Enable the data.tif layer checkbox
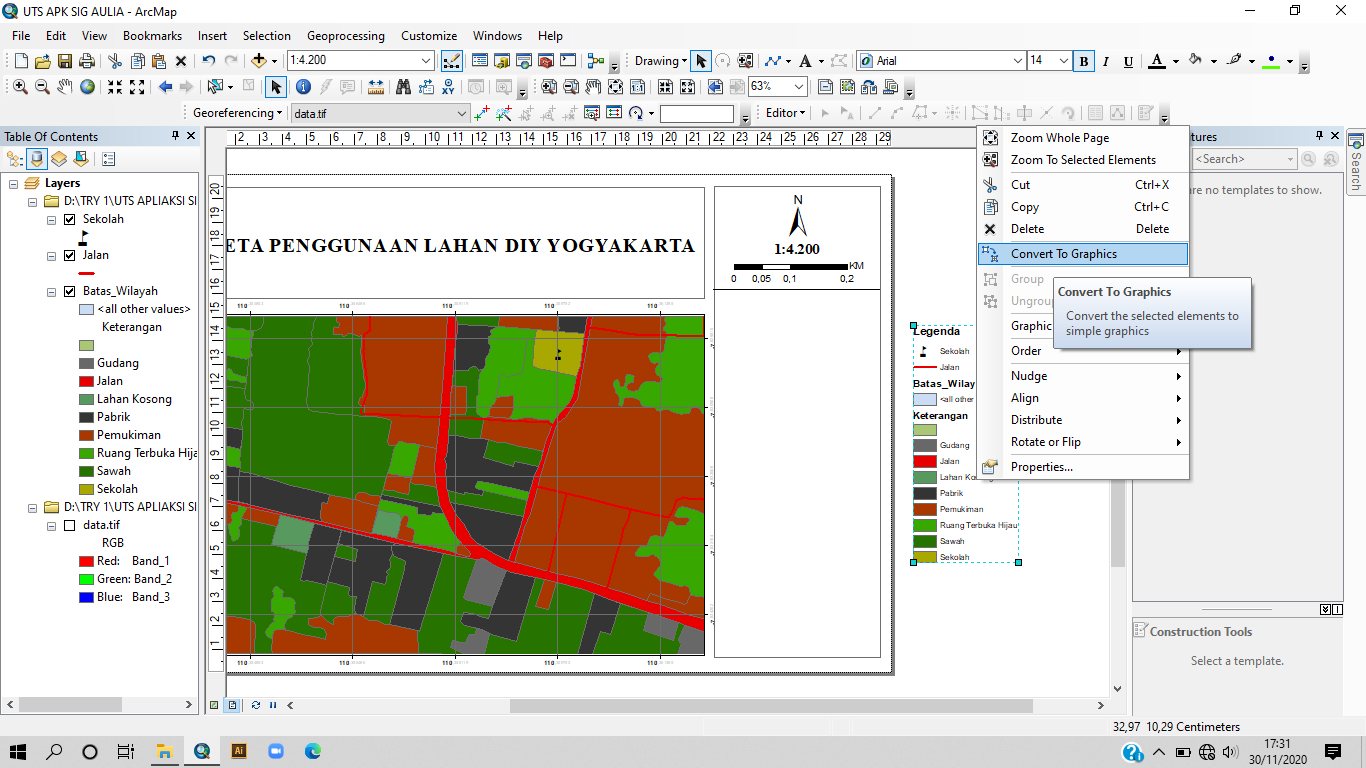 (69, 525)
